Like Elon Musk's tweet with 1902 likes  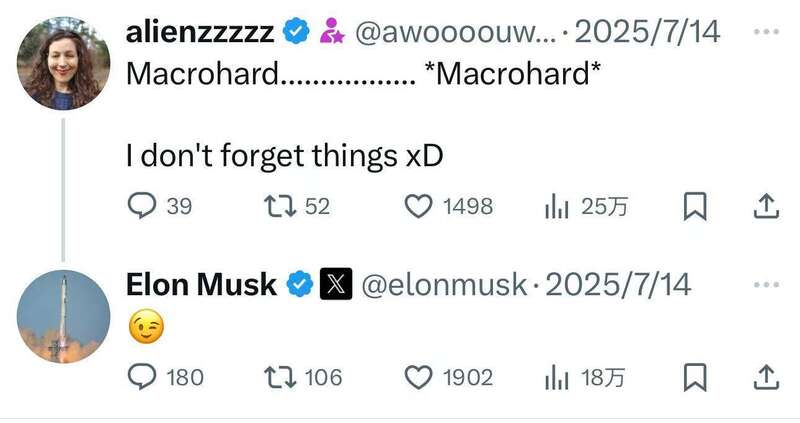(x=417, y=377)
